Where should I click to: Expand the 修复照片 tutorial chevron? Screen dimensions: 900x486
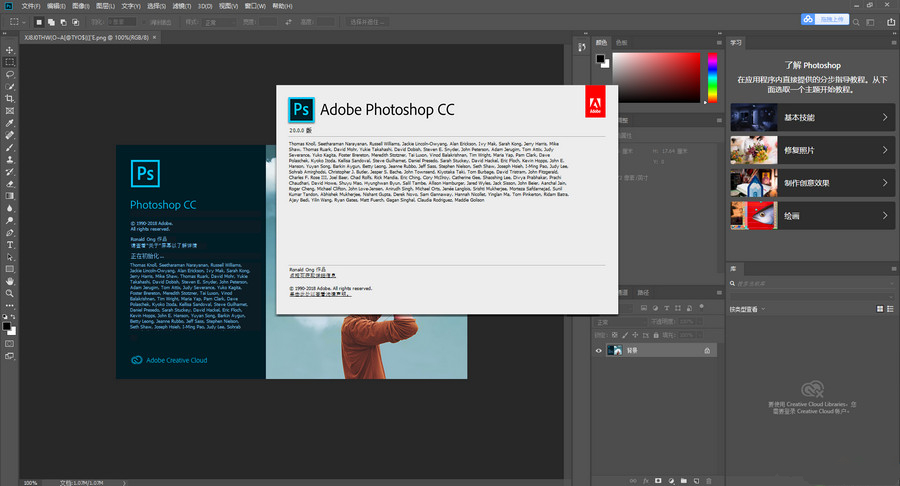point(885,151)
